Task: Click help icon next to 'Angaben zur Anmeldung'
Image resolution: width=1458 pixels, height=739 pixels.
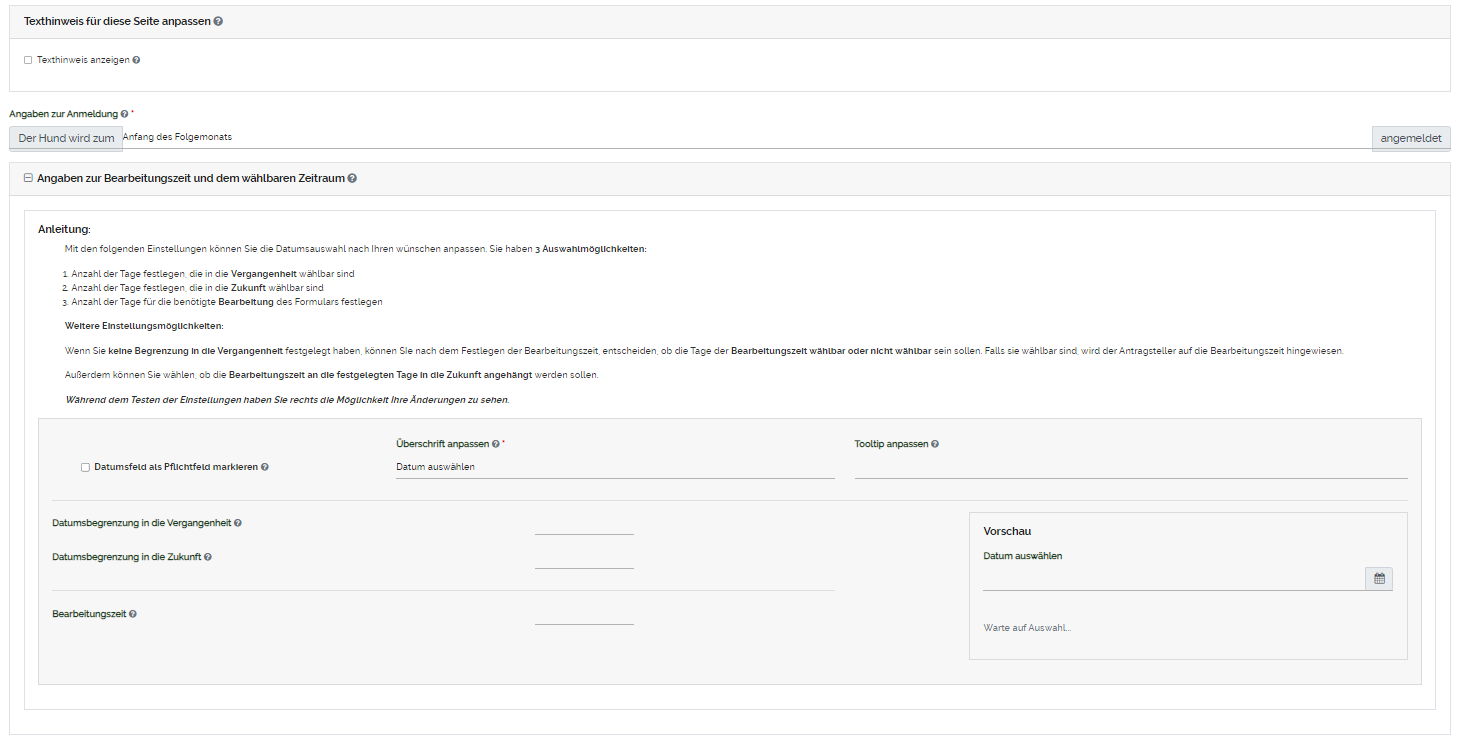Action: (x=124, y=114)
